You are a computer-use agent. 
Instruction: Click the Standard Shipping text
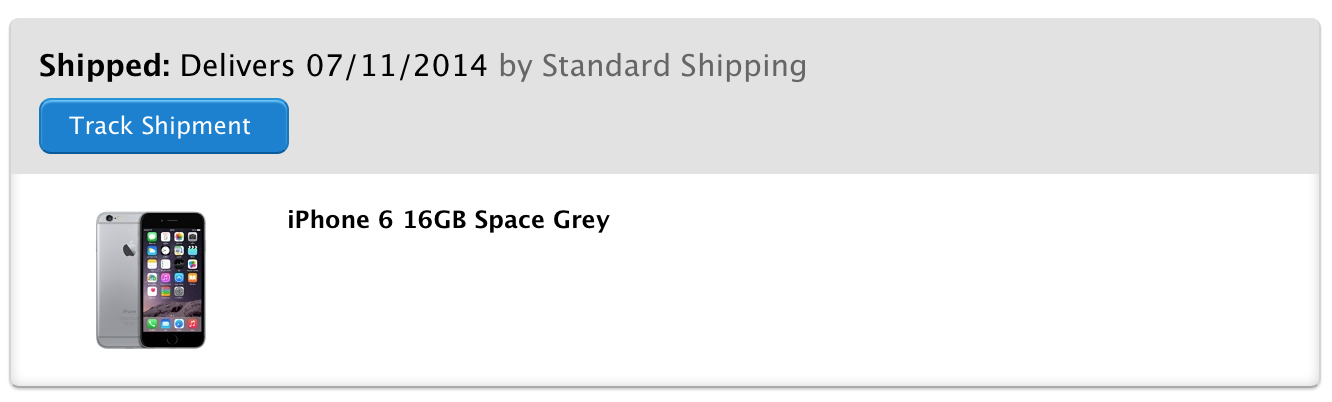pos(674,67)
